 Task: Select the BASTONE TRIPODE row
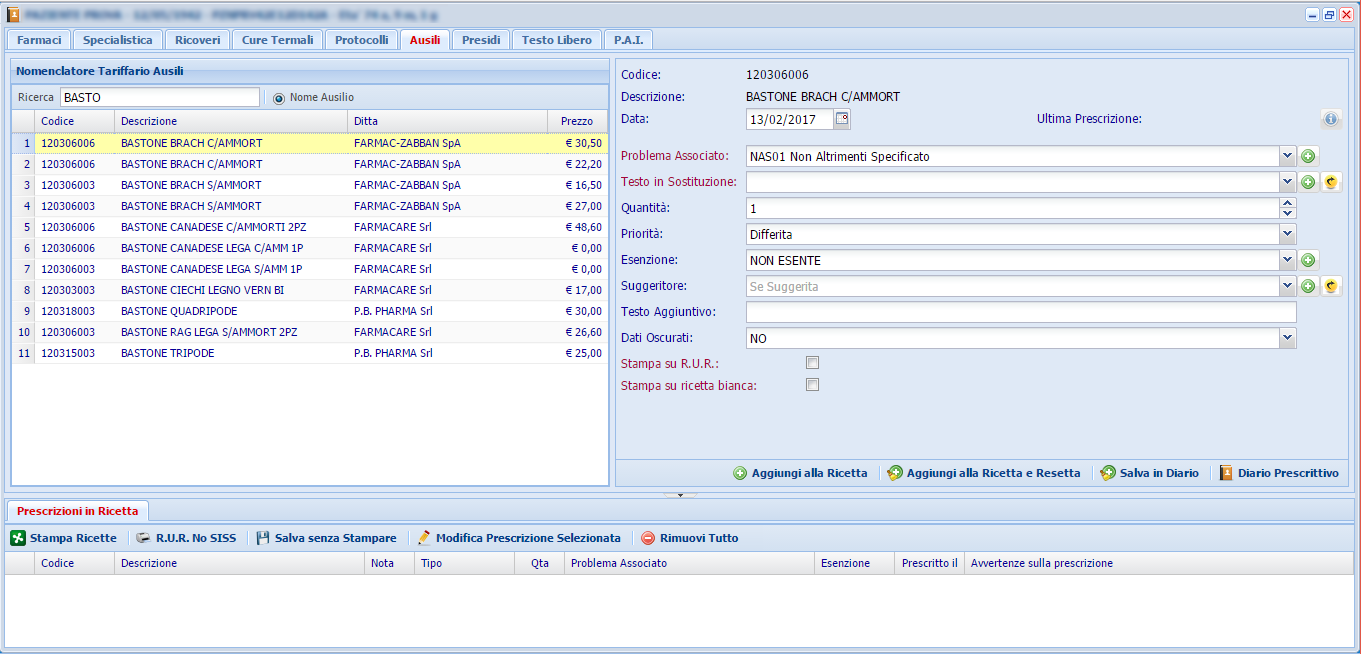(310, 353)
